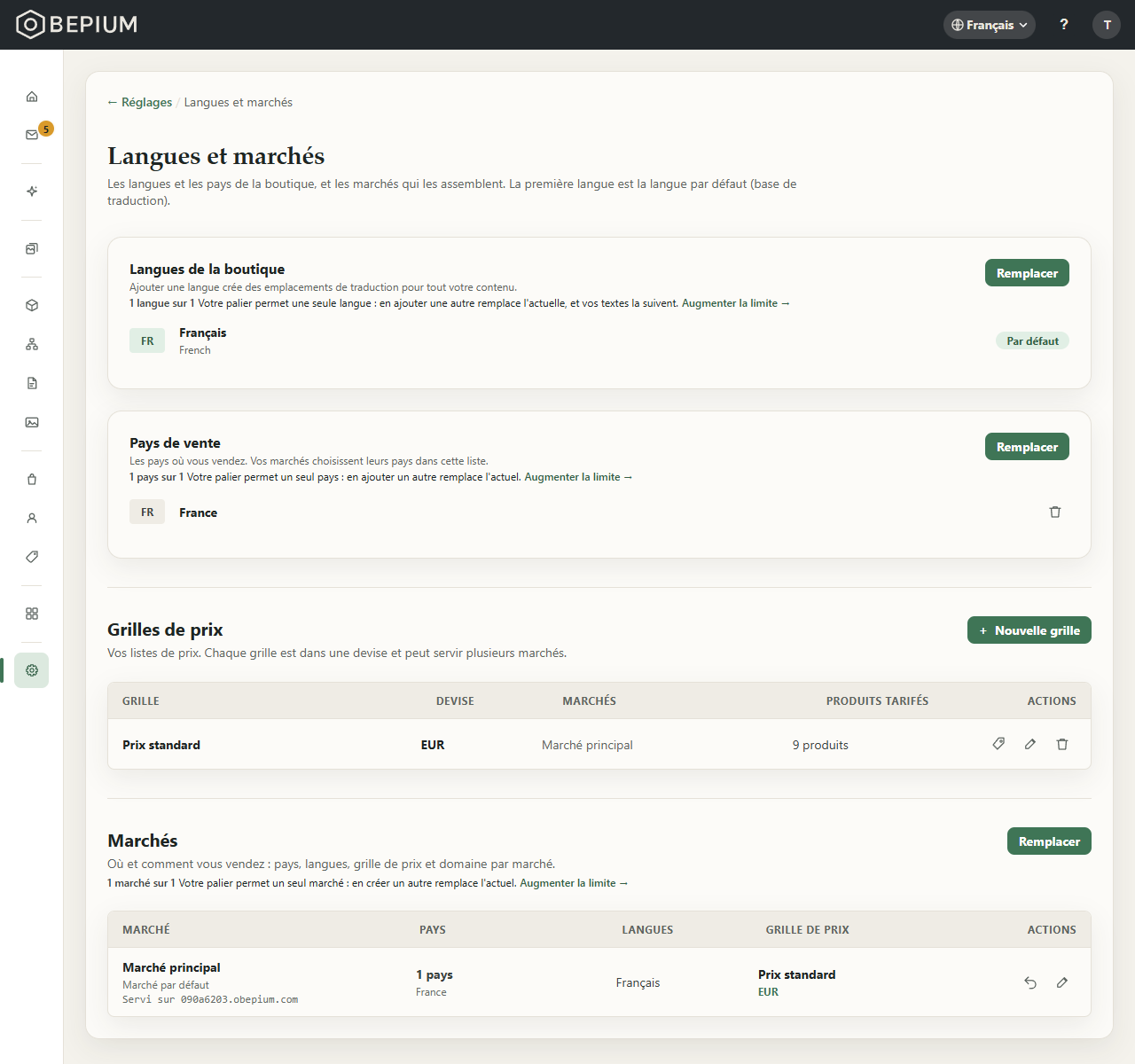
Task: Edit the Prix standard grid pencil icon
Action: coord(1030,744)
